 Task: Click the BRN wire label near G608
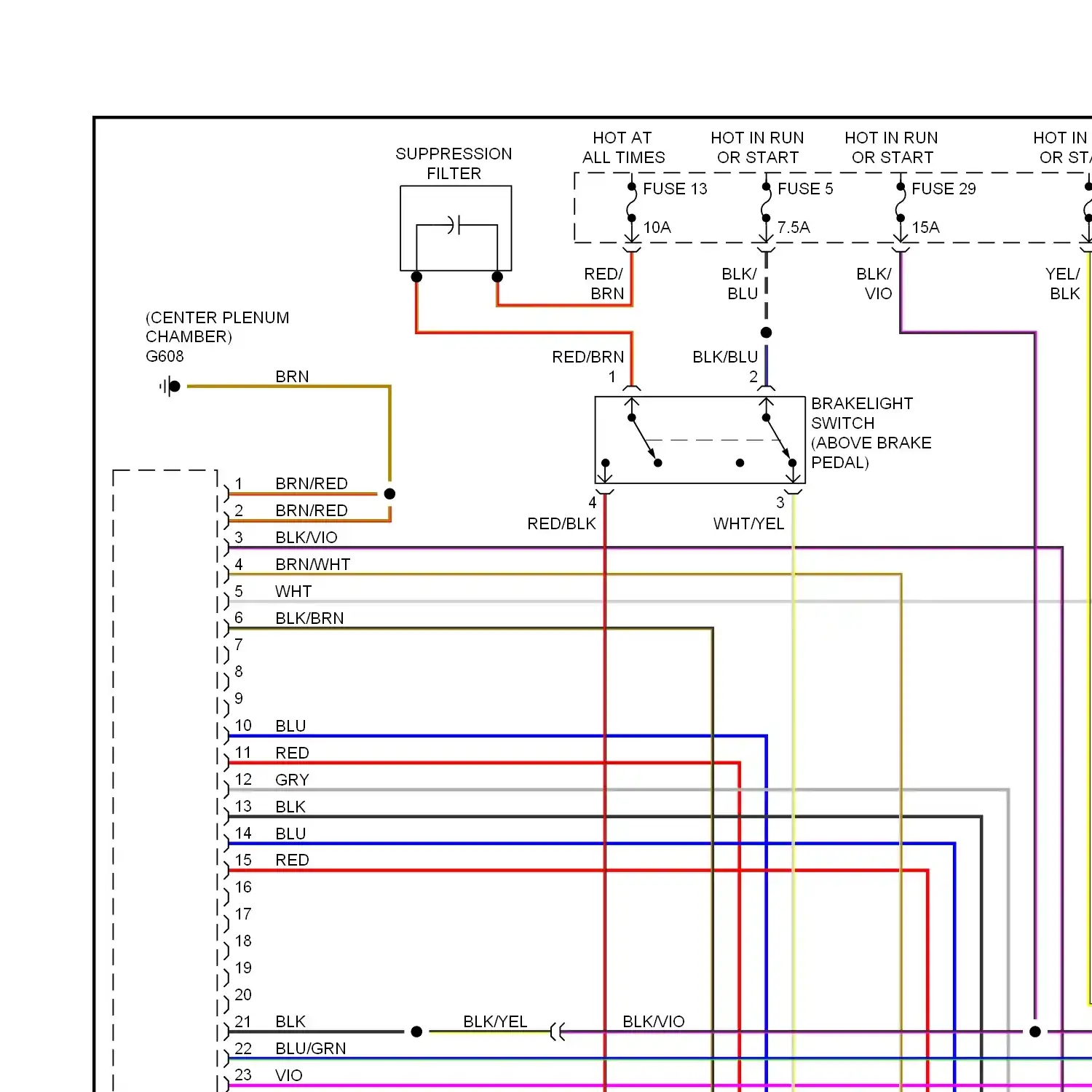tap(292, 376)
